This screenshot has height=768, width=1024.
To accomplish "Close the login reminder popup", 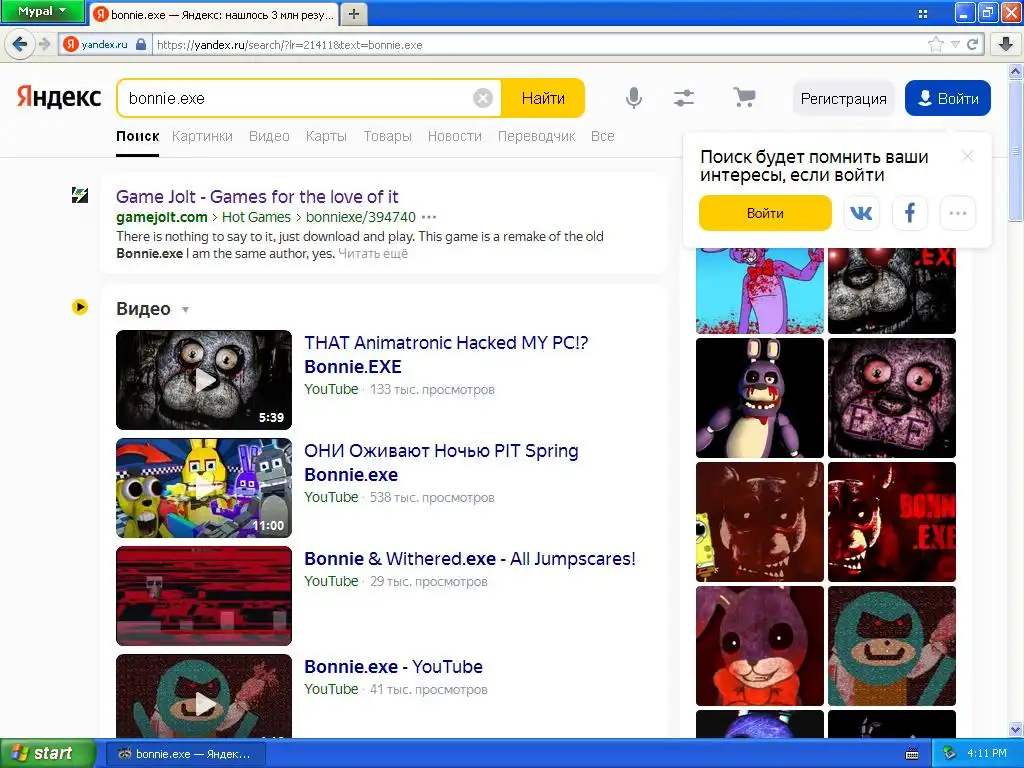I will point(968,156).
